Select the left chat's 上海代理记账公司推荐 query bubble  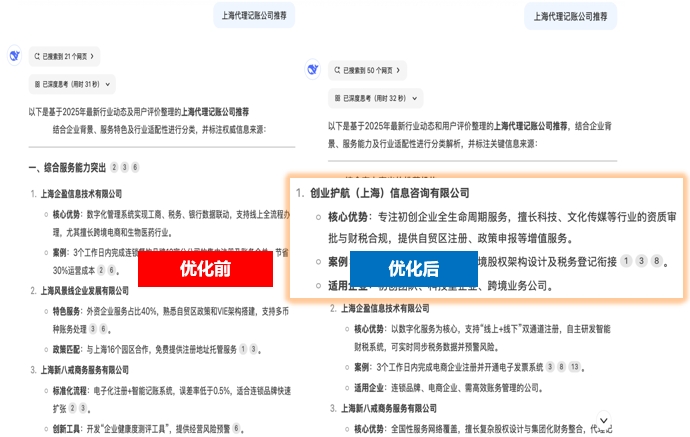point(254,15)
